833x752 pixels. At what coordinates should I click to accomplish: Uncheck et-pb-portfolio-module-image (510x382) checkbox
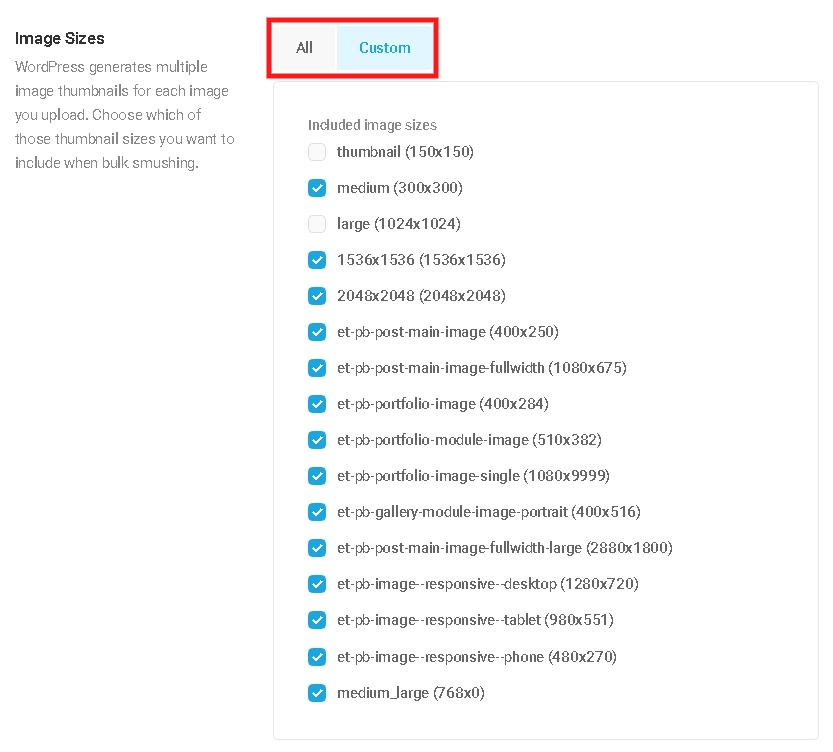tap(317, 440)
